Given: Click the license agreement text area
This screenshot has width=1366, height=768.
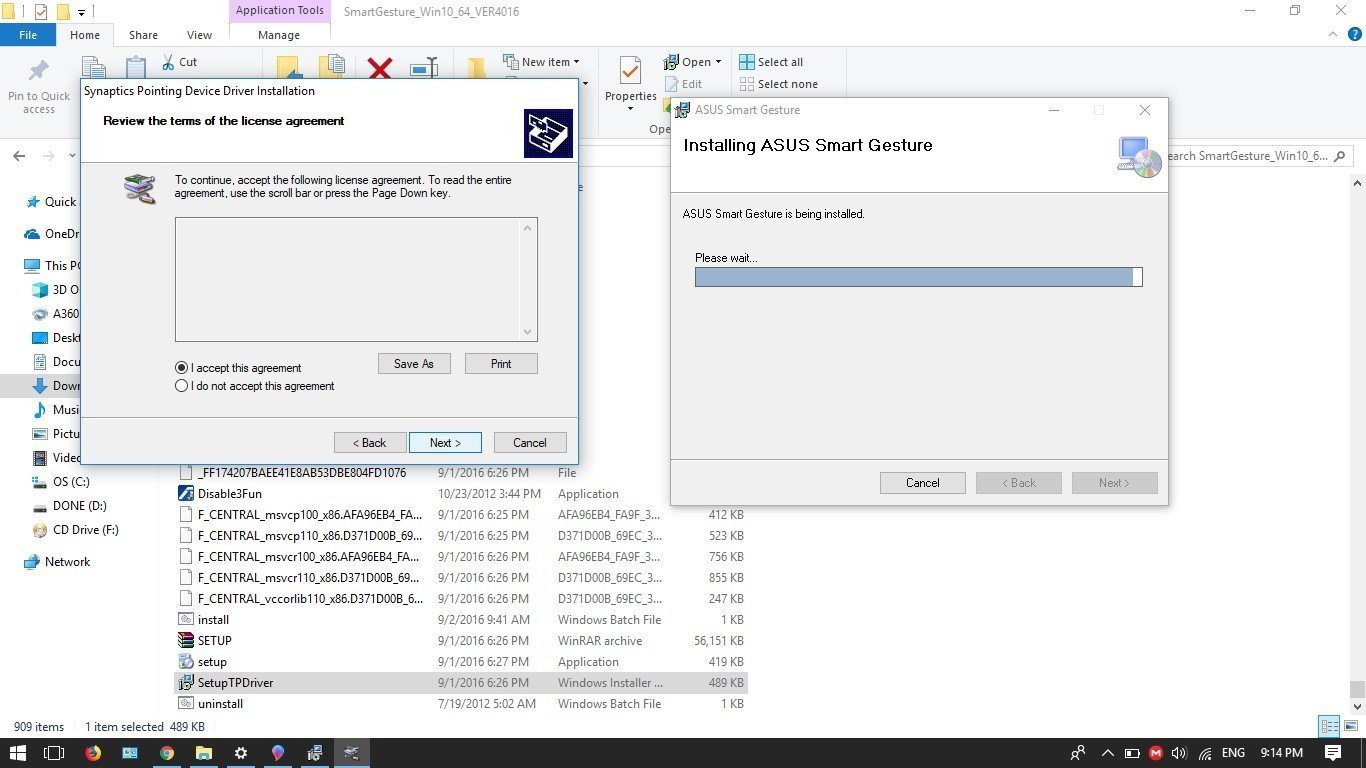Looking at the screenshot, I should (x=347, y=280).
